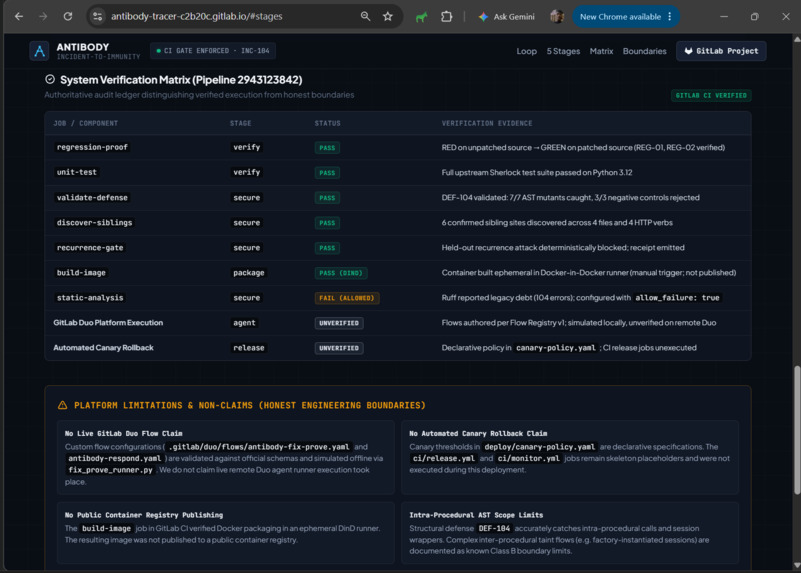Viewport: 801px width, 573px height.
Task: Click the Antibody logo icon
Action: tap(39, 51)
